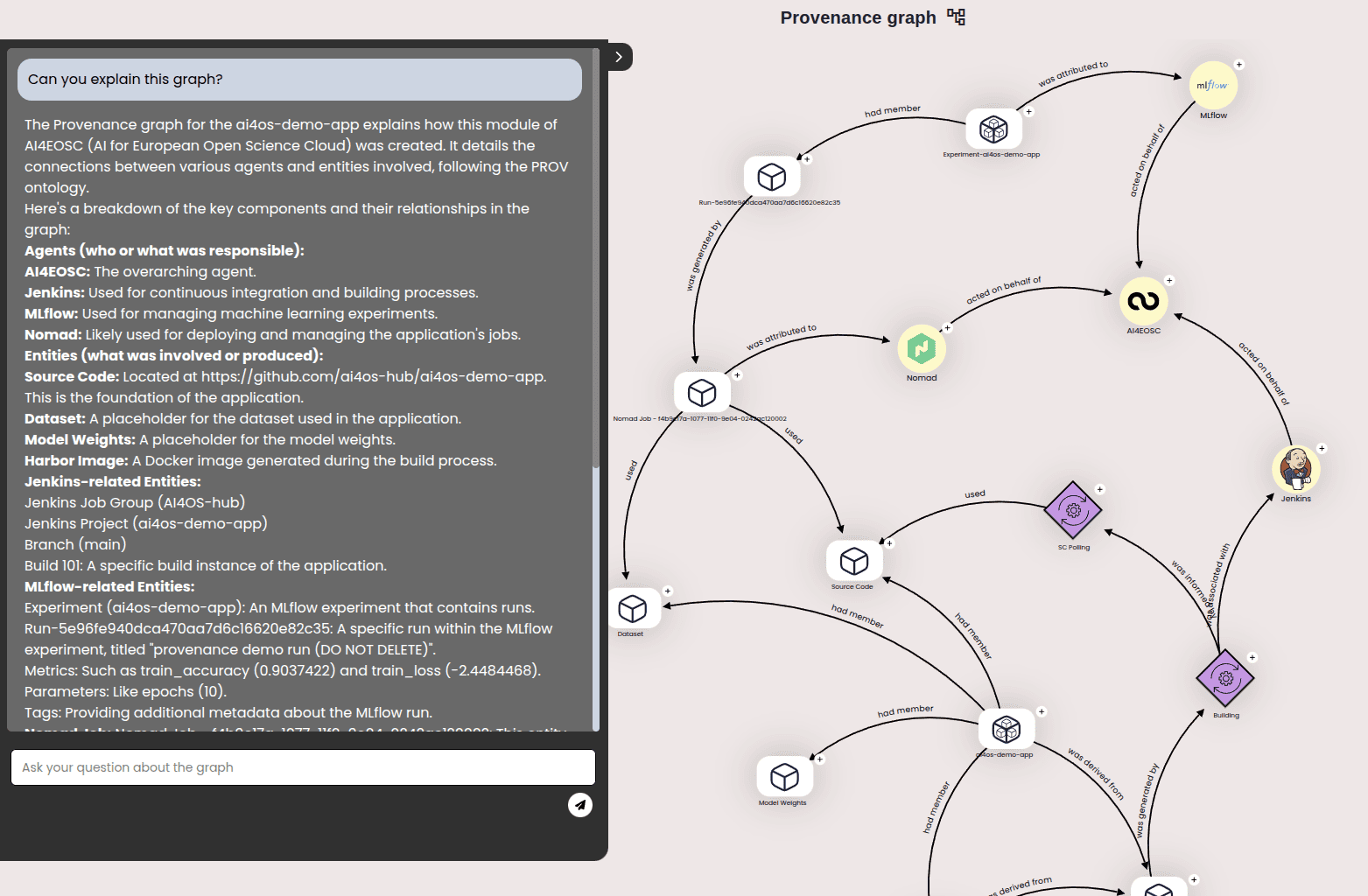Click the Model Weights entity node
The width and height of the screenshot is (1368, 896).
[x=784, y=776]
